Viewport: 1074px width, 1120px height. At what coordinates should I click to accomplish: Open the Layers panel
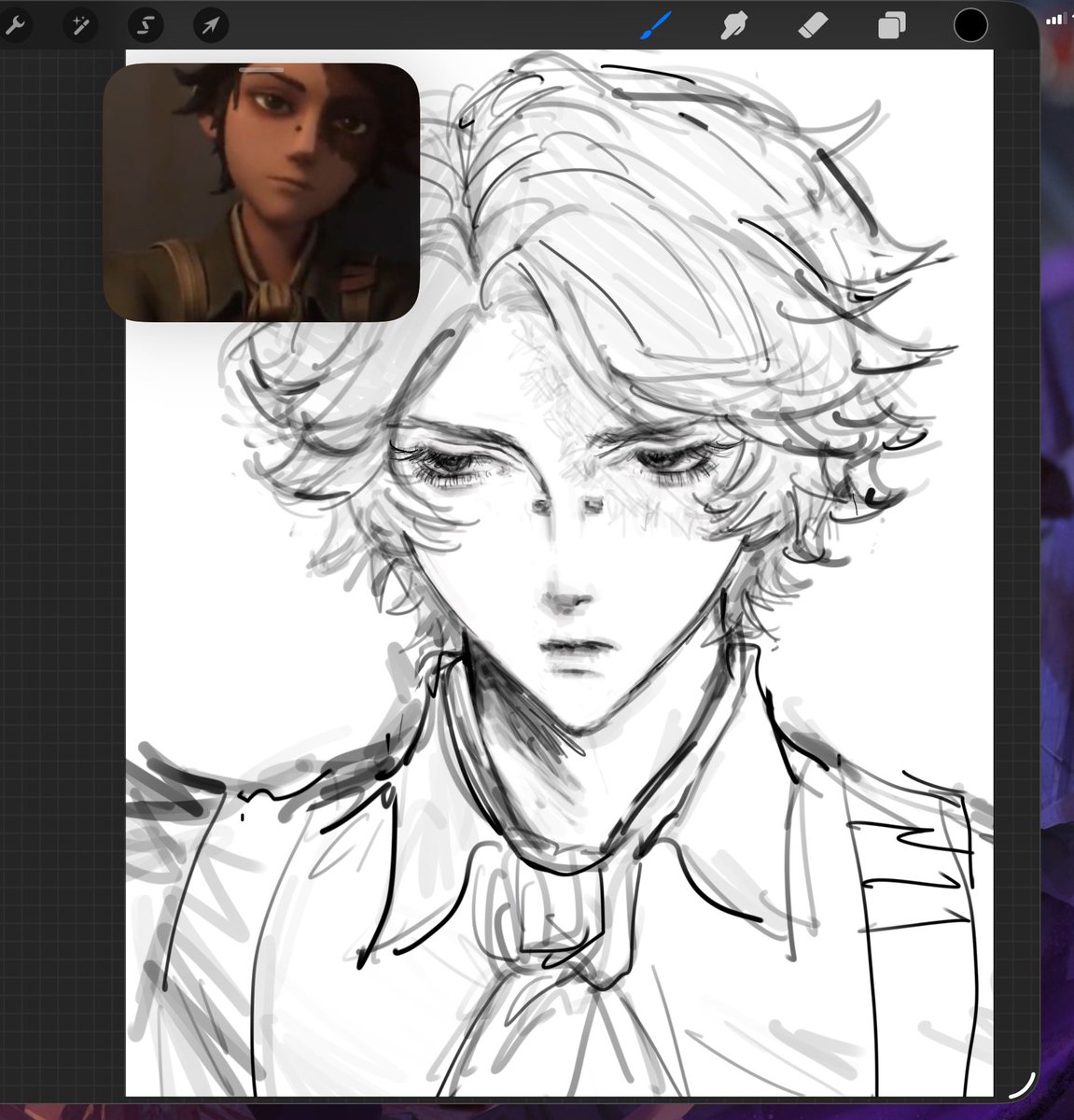(x=891, y=25)
